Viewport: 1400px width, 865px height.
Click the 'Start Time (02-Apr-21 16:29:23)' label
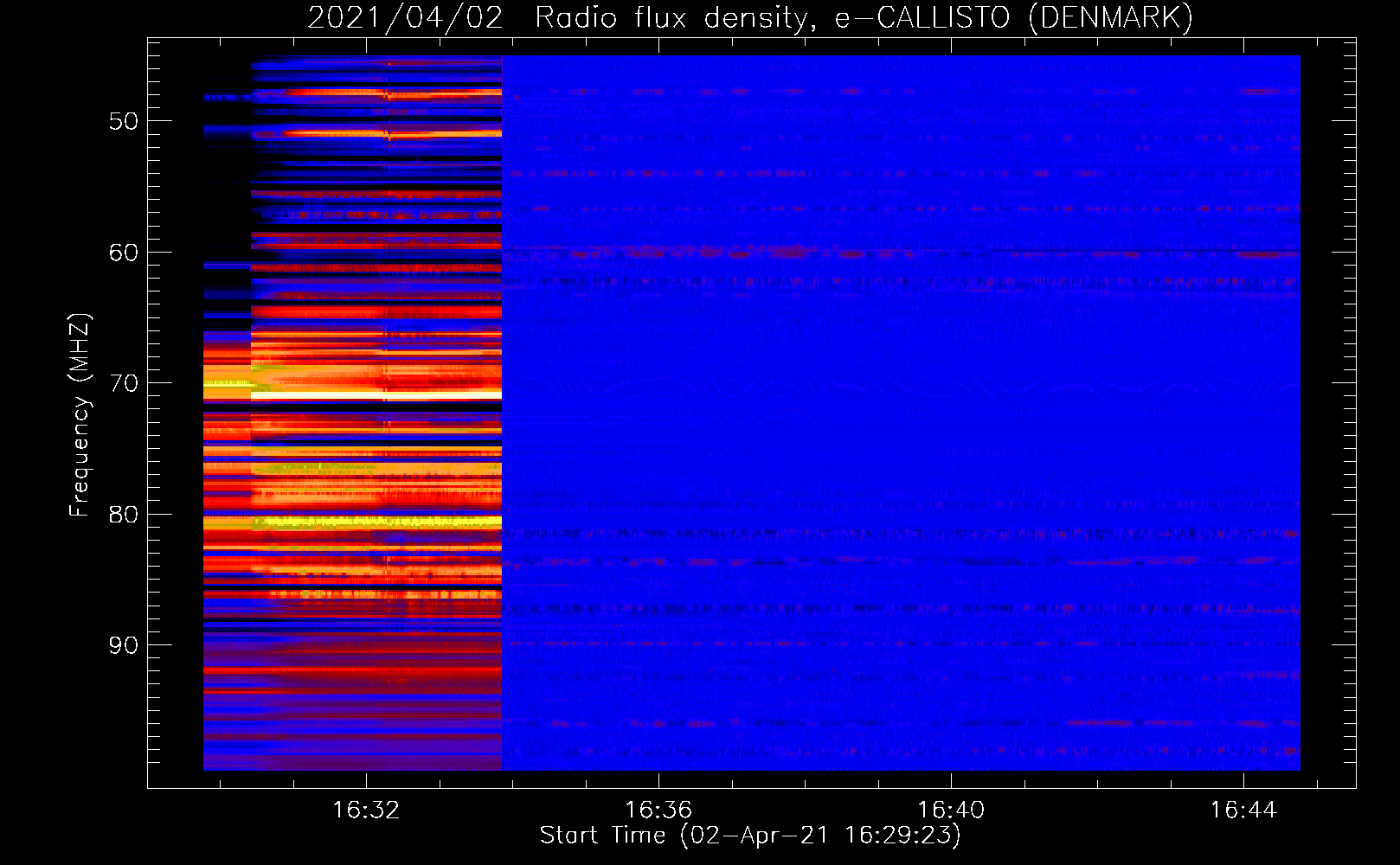point(750,836)
